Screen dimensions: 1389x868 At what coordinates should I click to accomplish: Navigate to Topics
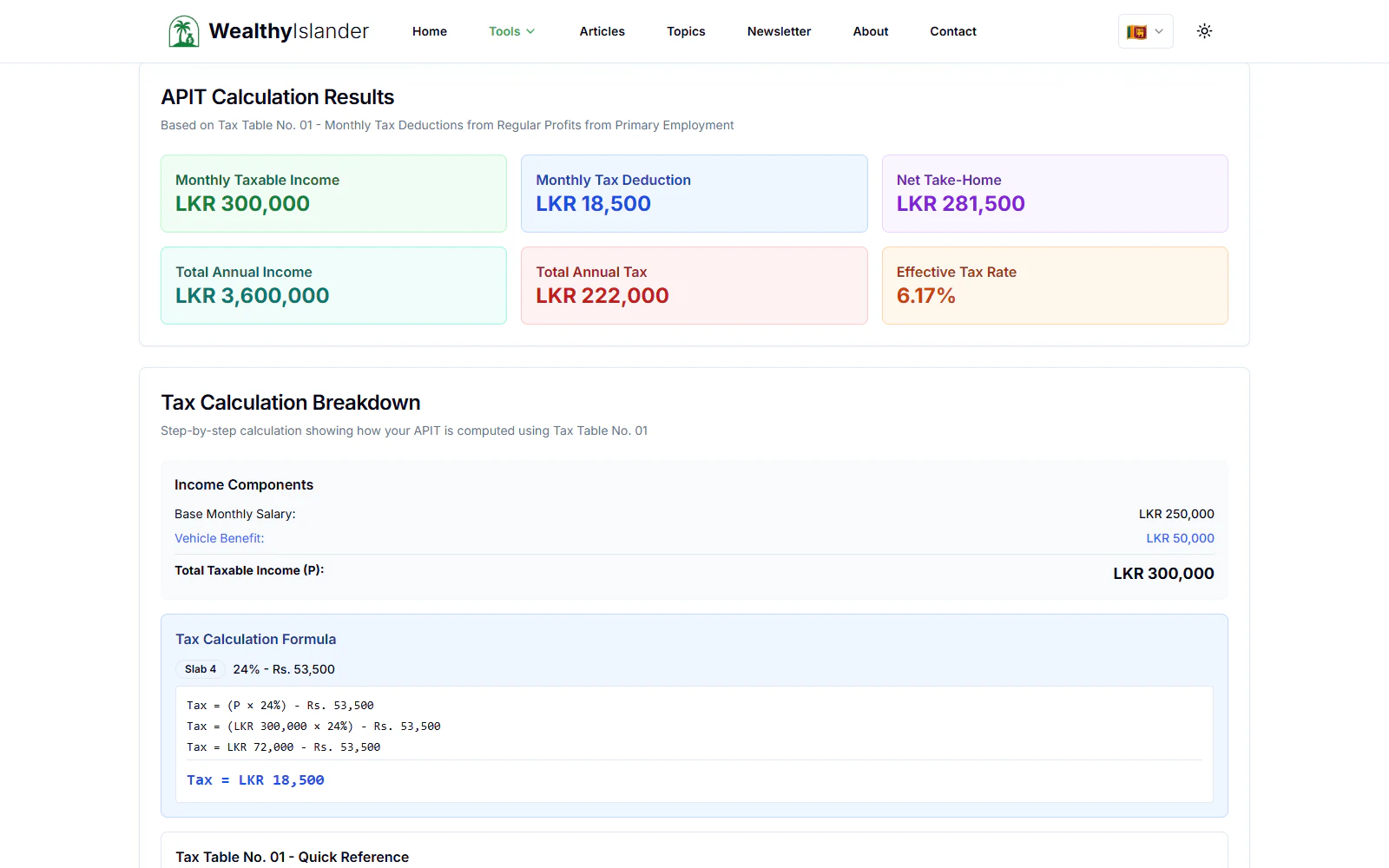click(686, 31)
